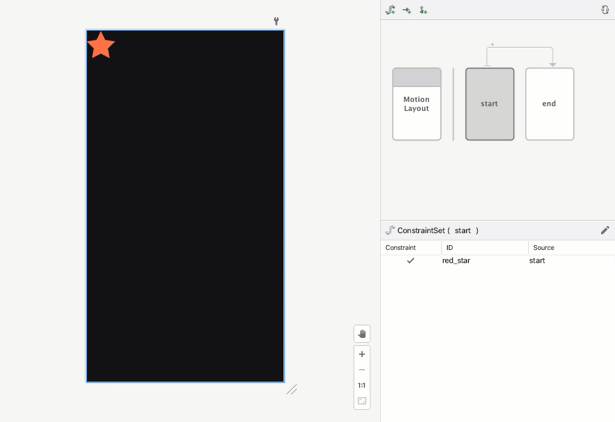
Task: Select the Motion Layout box
Action: click(x=416, y=104)
